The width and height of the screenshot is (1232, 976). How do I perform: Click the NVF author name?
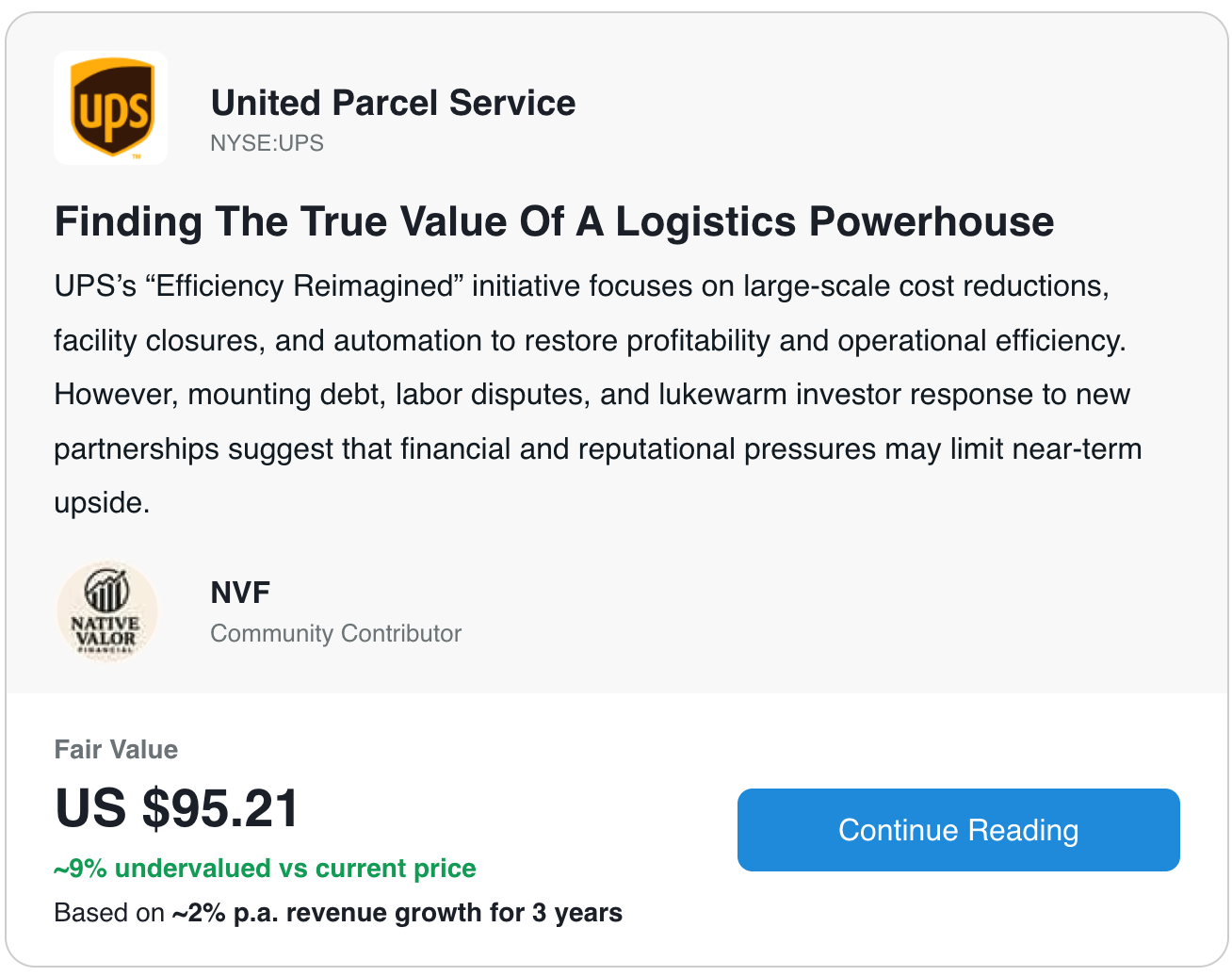[240, 593]
